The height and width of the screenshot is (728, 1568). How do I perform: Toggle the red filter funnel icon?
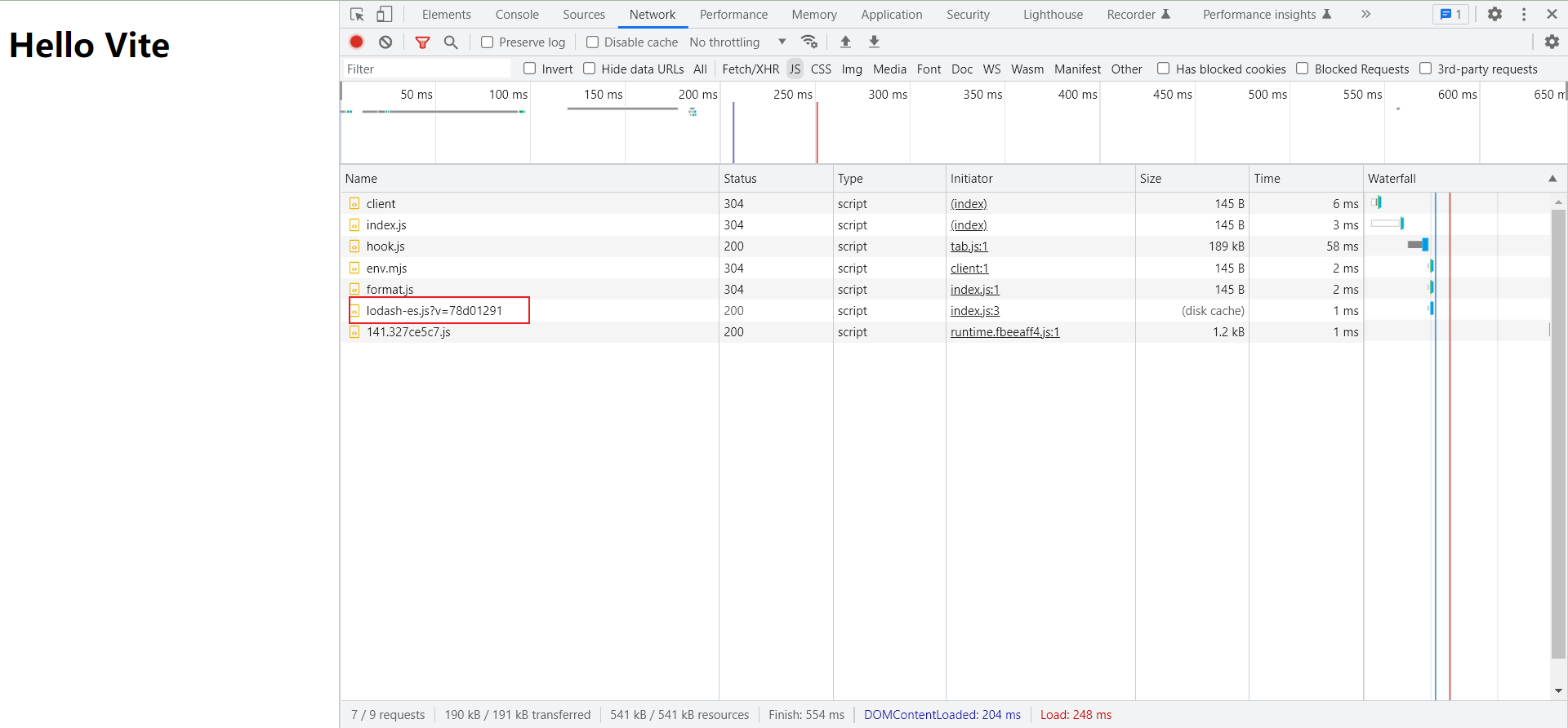coord(422,42)
